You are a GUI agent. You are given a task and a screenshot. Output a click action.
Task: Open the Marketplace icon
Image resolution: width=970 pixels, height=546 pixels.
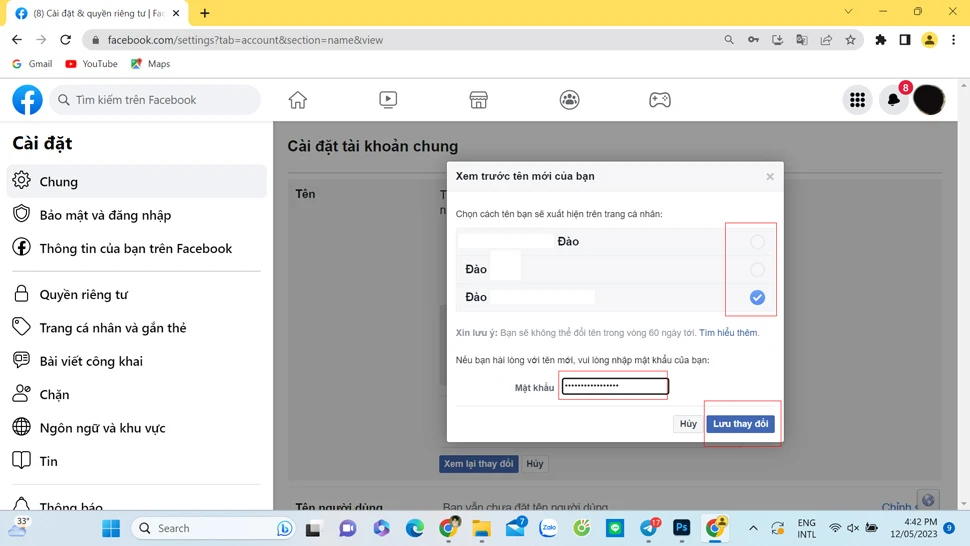[479, 100]
